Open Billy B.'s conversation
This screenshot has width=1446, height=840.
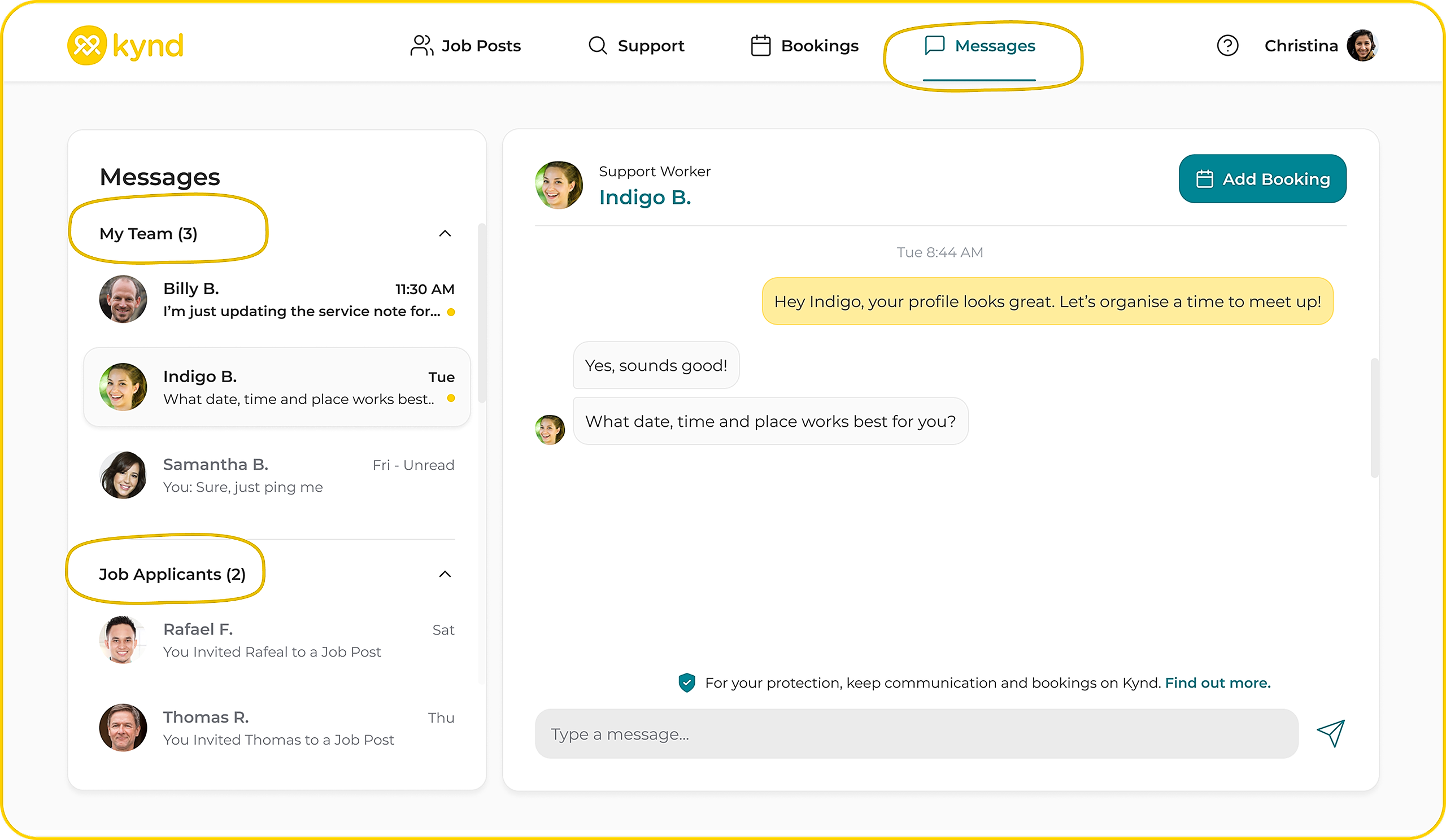click(277, 299)
